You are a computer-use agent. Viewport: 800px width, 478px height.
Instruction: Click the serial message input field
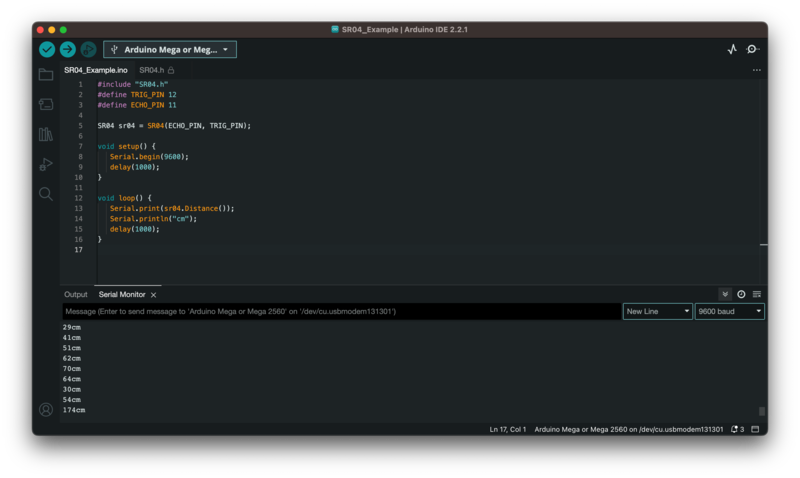(x=341, y=311)
